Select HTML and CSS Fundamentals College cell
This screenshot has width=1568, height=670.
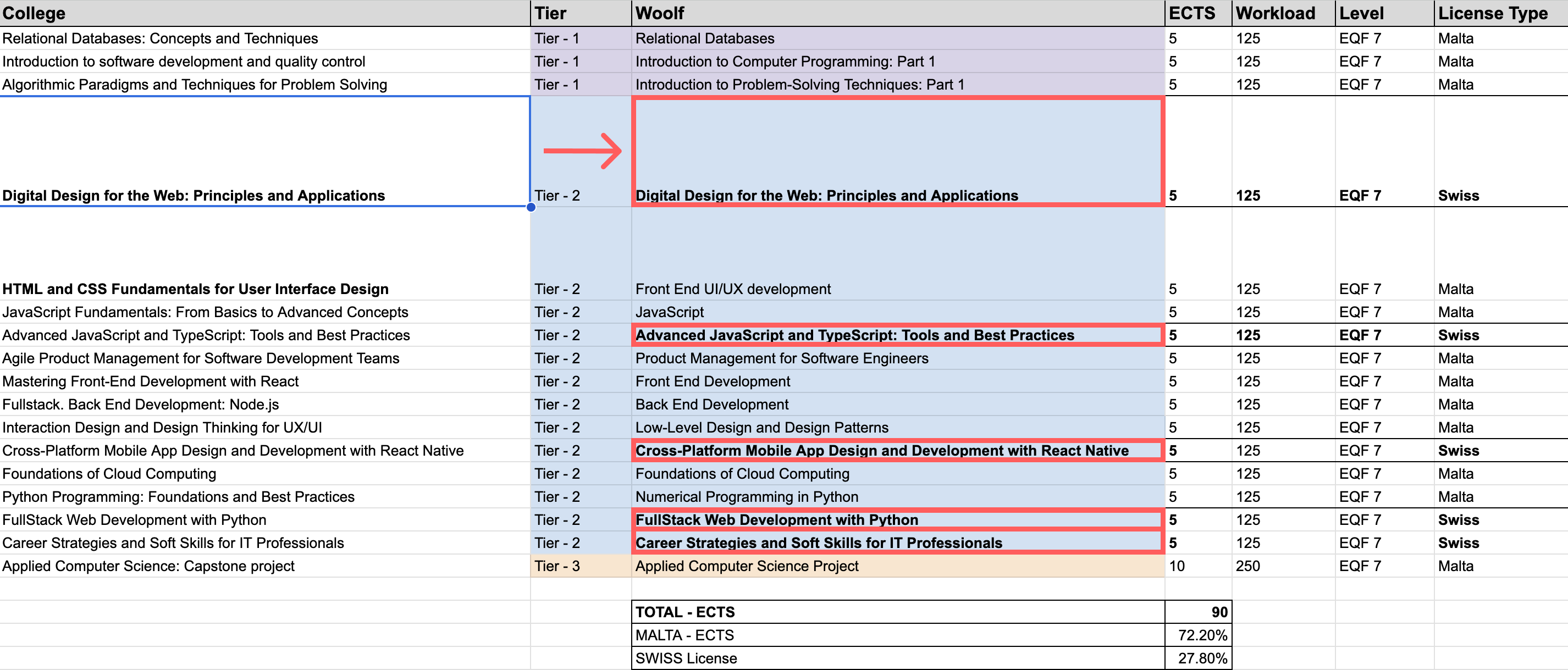[x=264, y=289]
